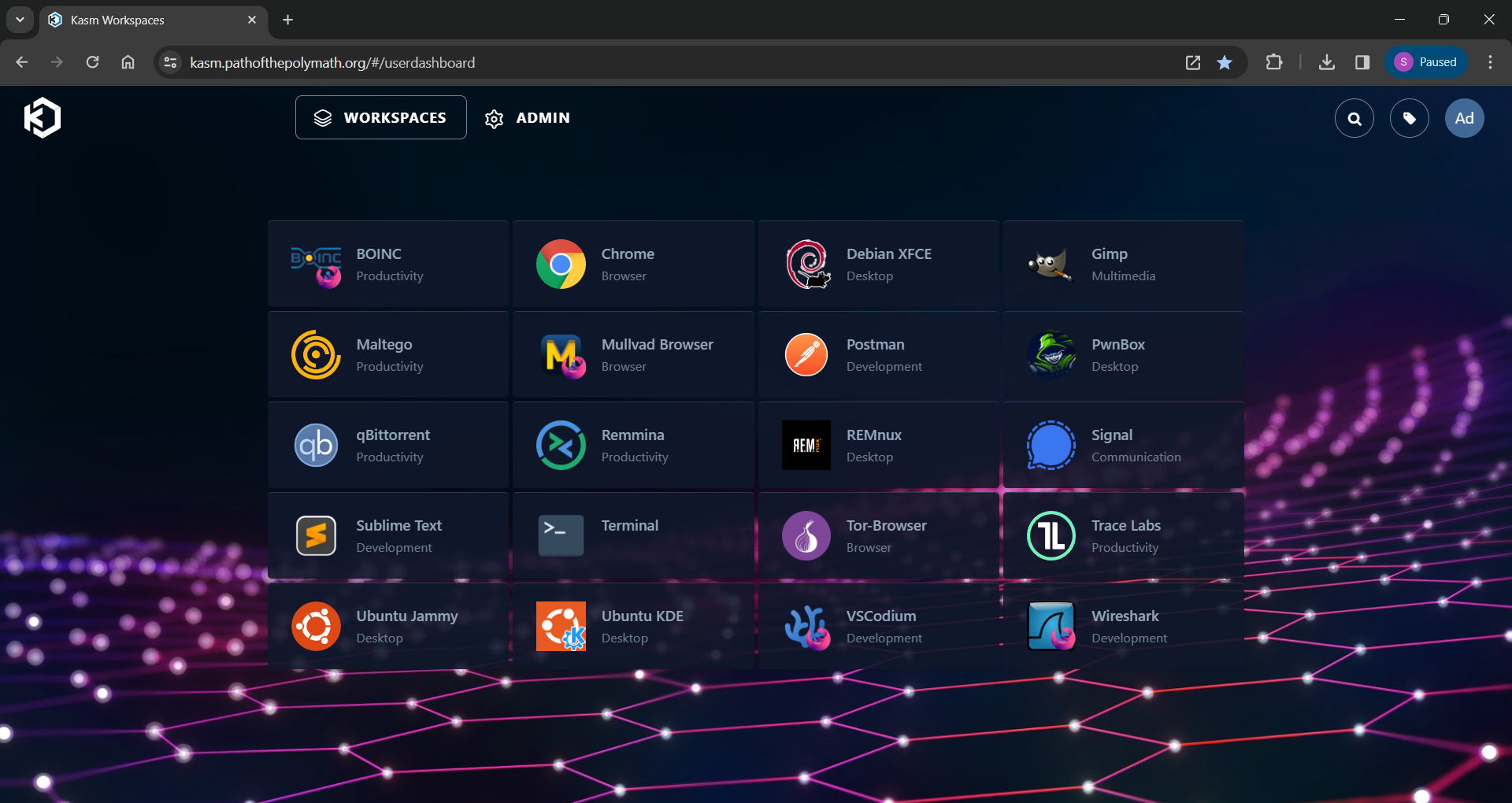Reload the current page
Screen dimensions: 1512x803
pyautogui.click(x=92, y=62)
